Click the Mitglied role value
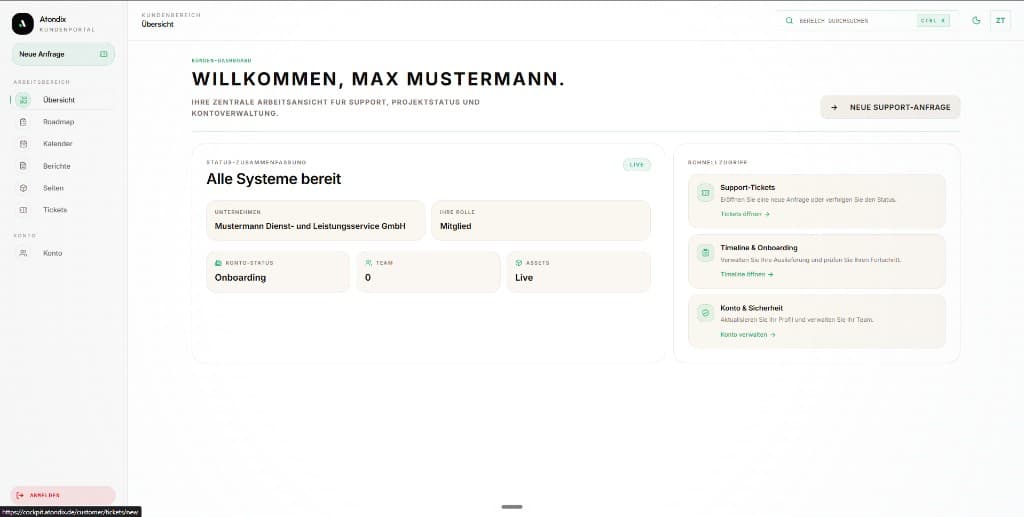This screenshot has width=1024, height=517. pos(456,226)
